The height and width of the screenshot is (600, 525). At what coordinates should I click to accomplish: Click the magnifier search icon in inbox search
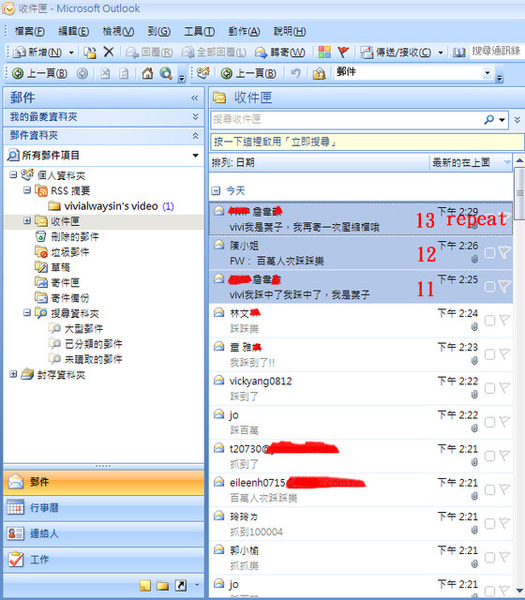489,119
